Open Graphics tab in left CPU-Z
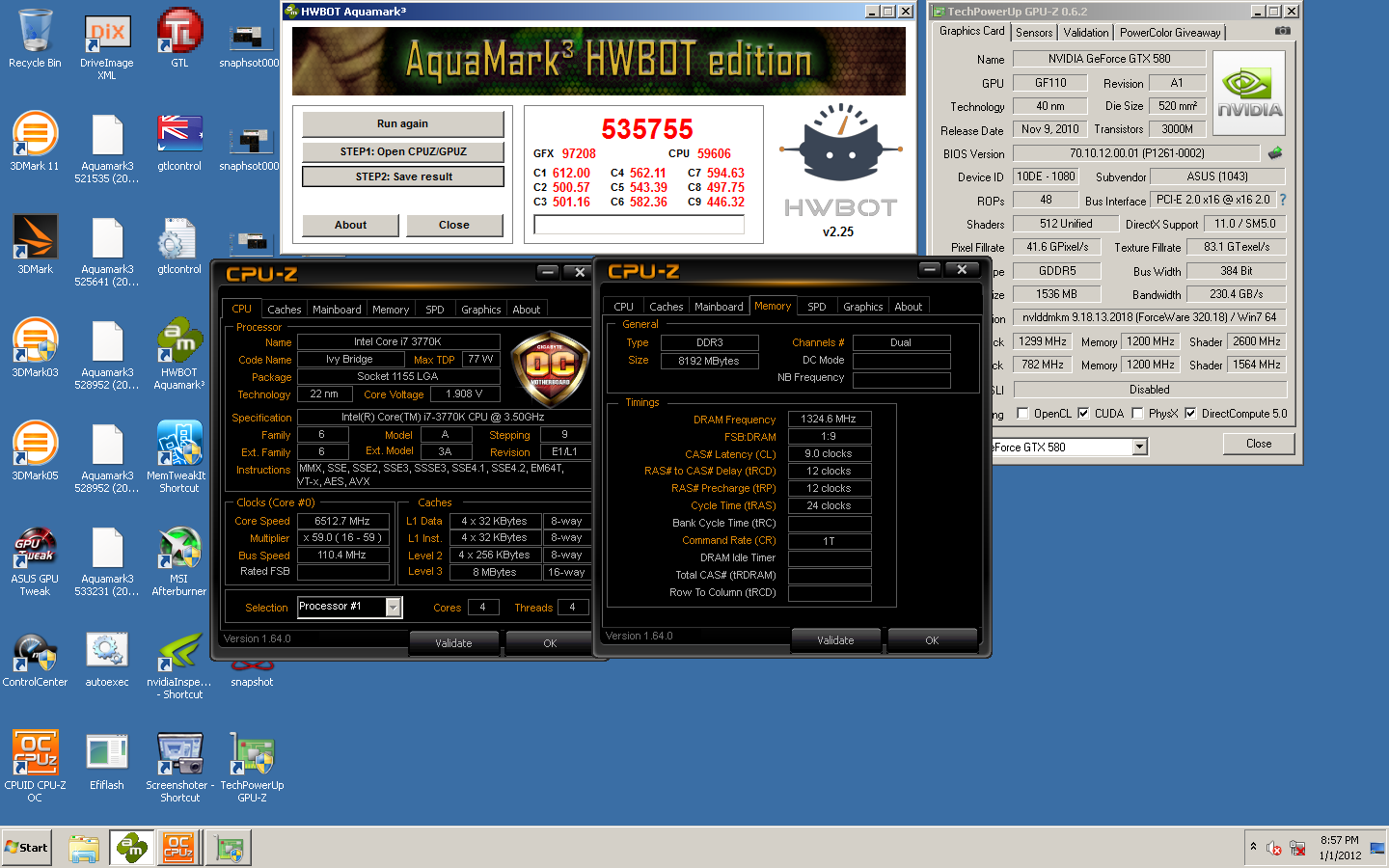Image resolution: width=1389 pixels, height=868 pixels. click(480, 310)
